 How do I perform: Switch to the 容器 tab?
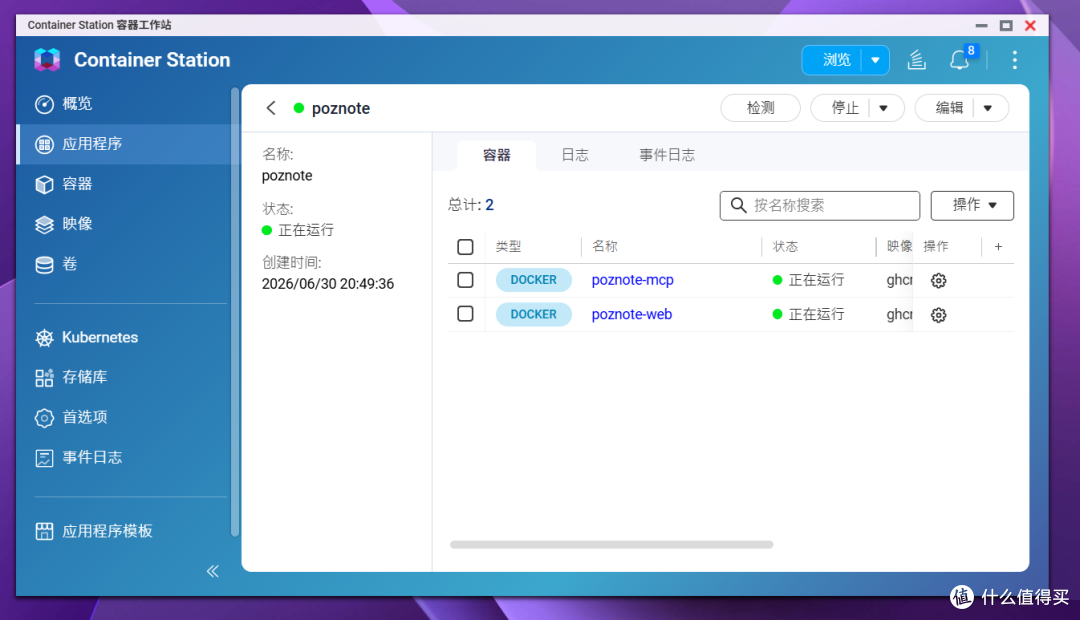(x=497, y=155)
